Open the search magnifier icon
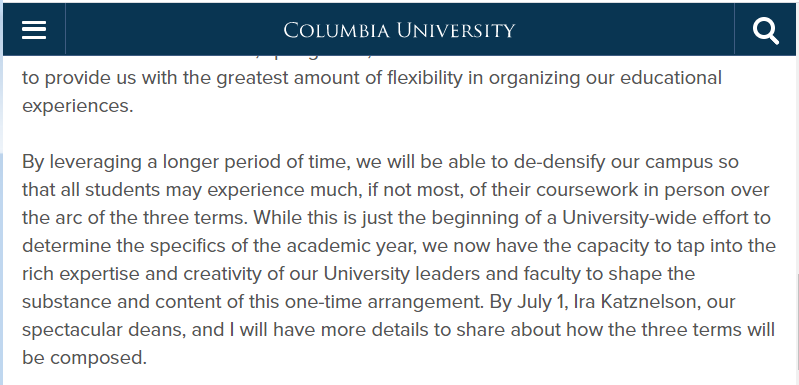This screenshot has width=799, height=385. 766,31
